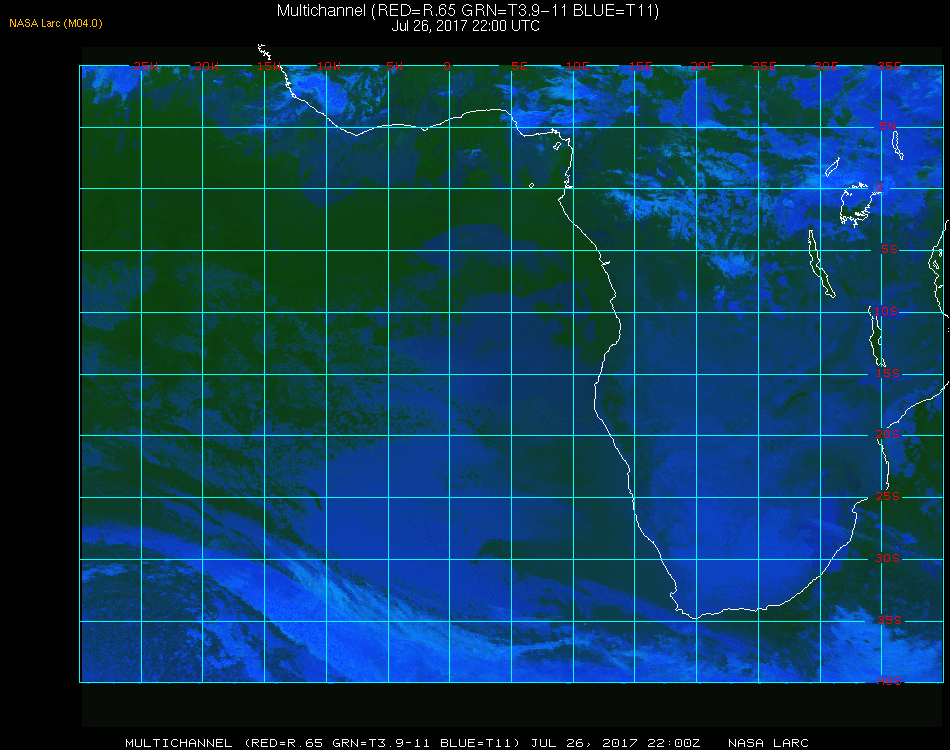Select the 25S latitude label

coord(888,497)
